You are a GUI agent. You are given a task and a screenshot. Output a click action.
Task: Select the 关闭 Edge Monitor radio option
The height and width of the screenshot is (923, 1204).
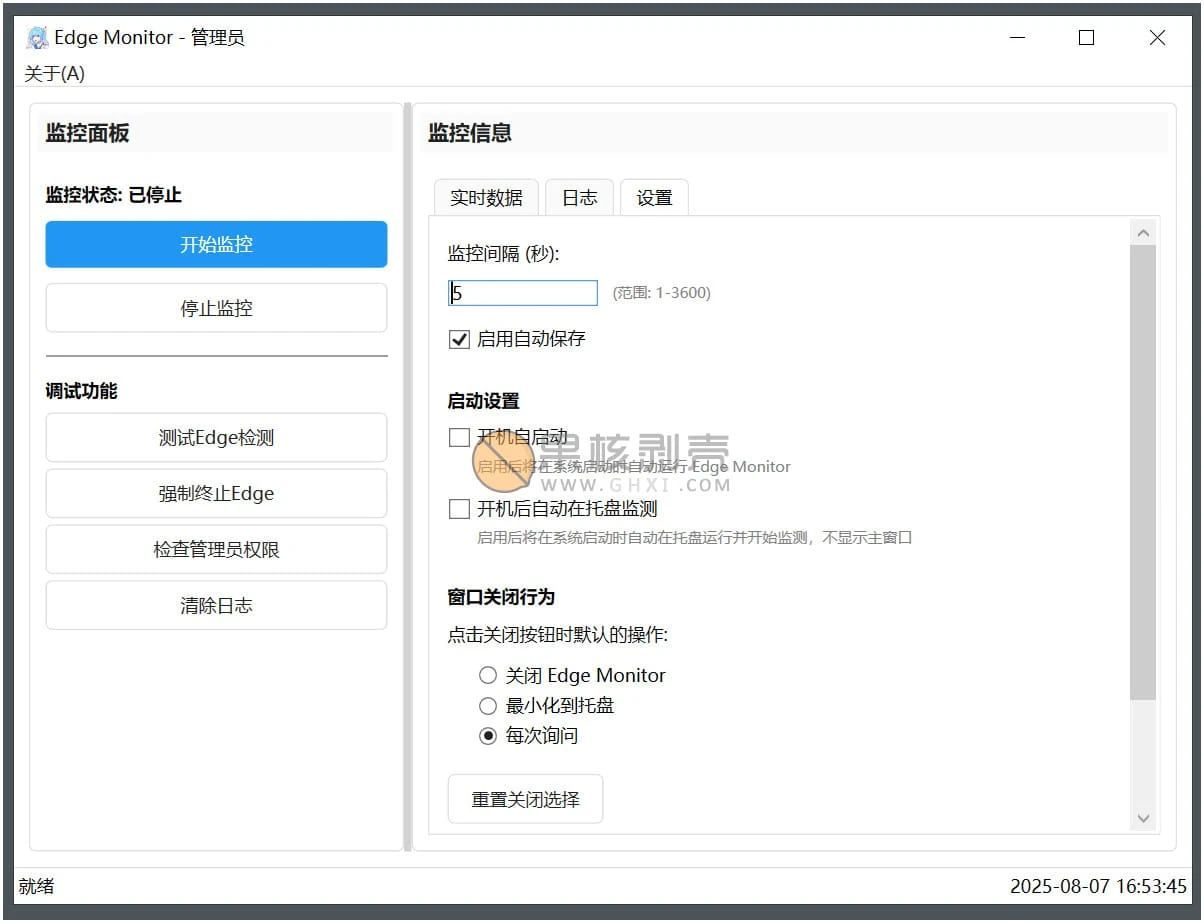tap(488, 675)
